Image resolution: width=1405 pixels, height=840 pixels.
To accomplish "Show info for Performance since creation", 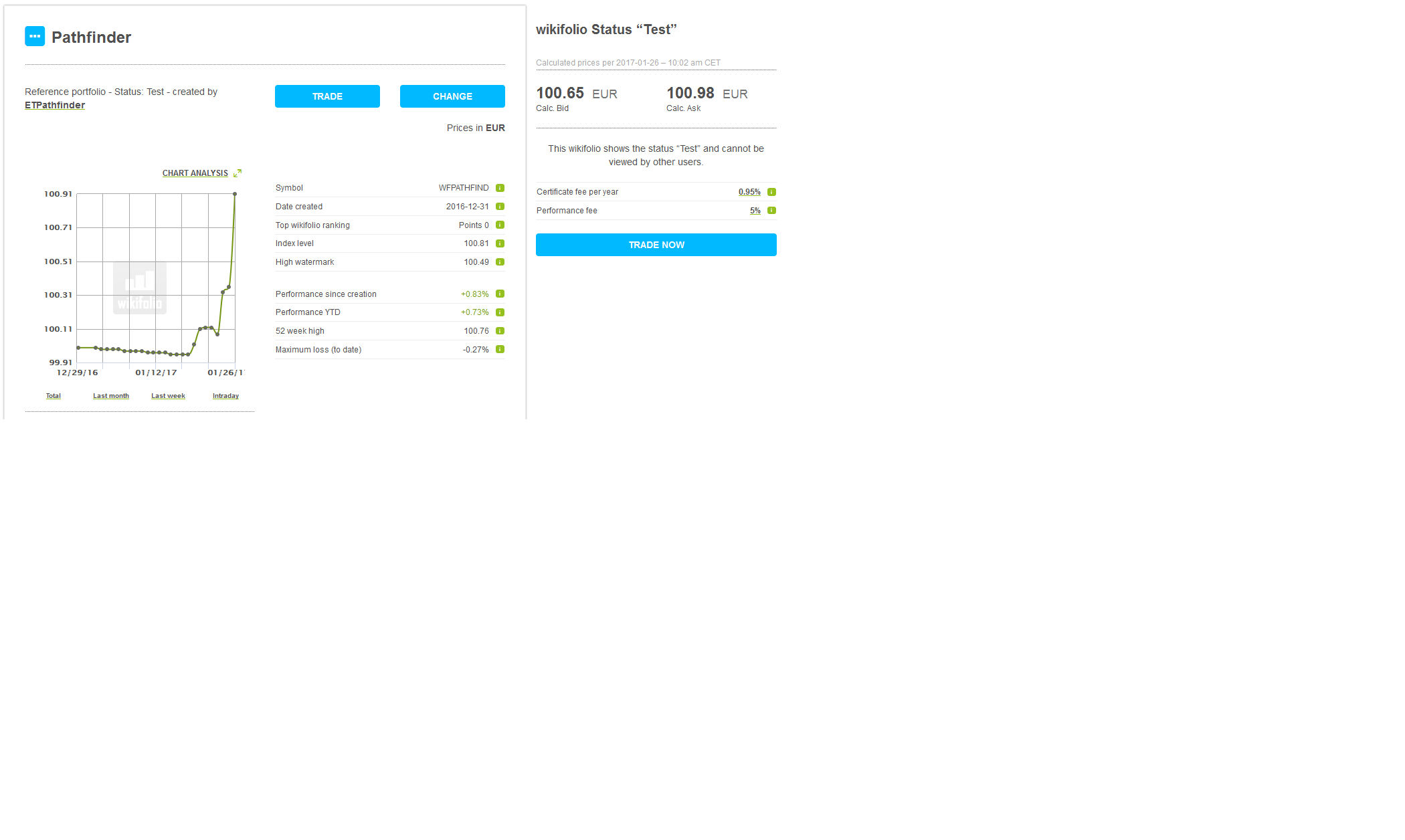I will [500, 294].
